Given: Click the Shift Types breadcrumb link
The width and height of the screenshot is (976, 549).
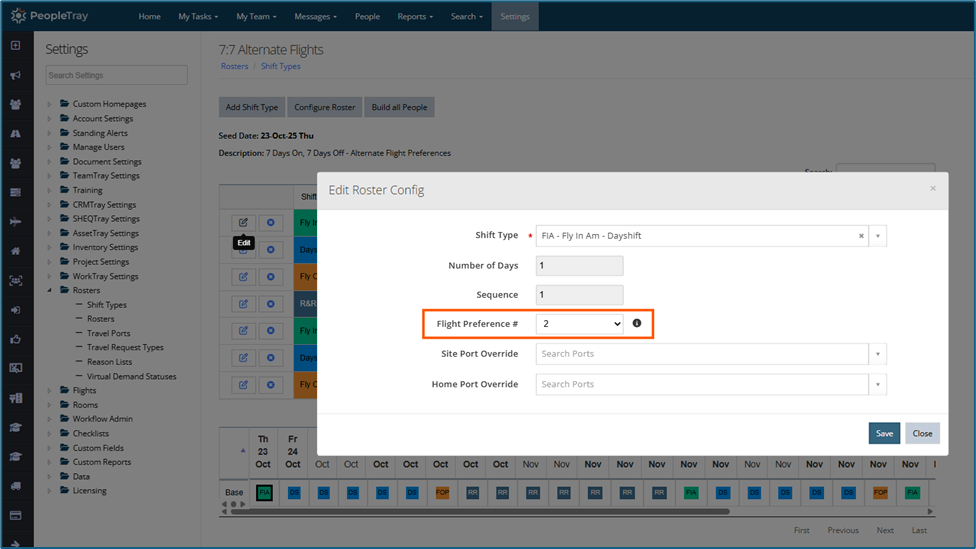Looking at the screenshot, I should pos(281,66).
